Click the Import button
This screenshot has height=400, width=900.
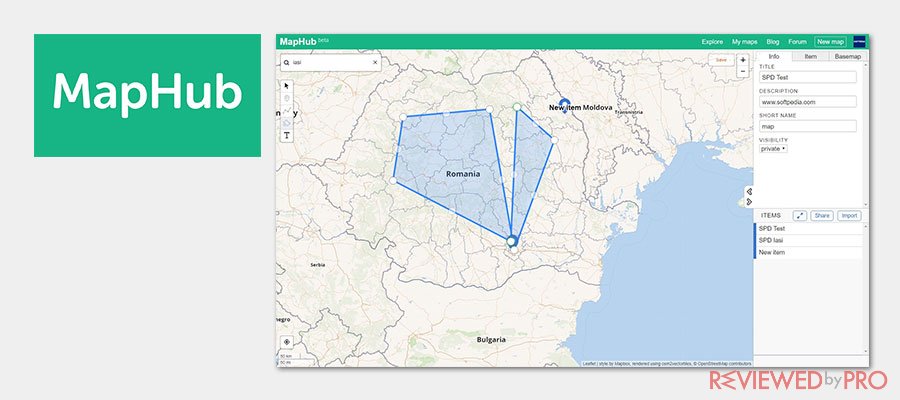(x=849, y=216)
